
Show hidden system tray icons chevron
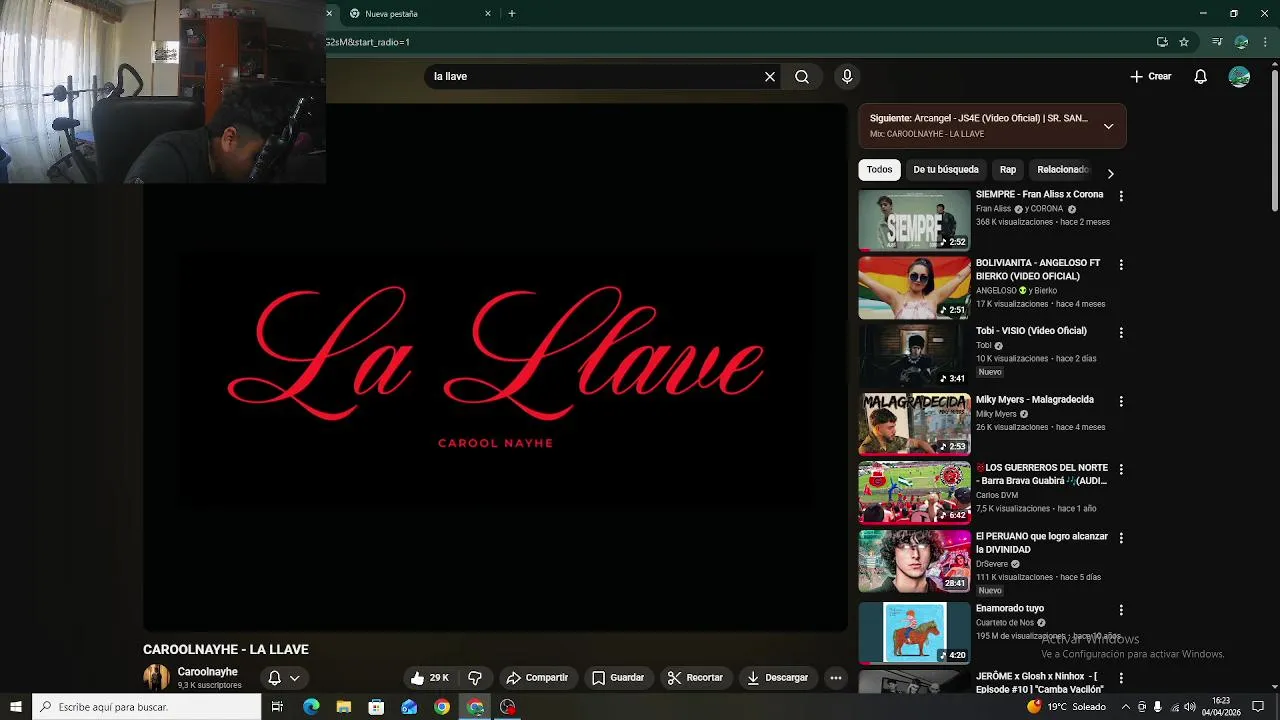(x=1126, y=707)
